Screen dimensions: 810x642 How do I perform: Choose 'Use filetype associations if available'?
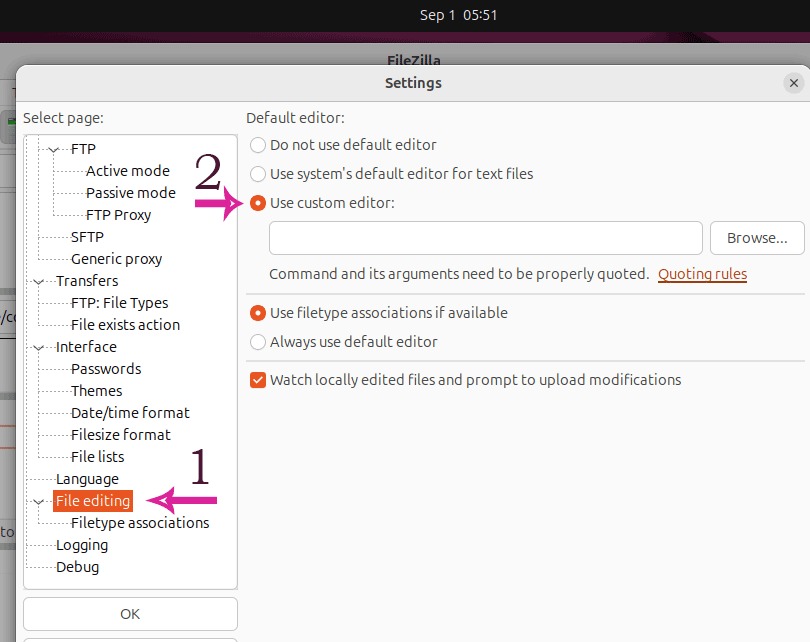pyautogui.click(x=258, y=313)
